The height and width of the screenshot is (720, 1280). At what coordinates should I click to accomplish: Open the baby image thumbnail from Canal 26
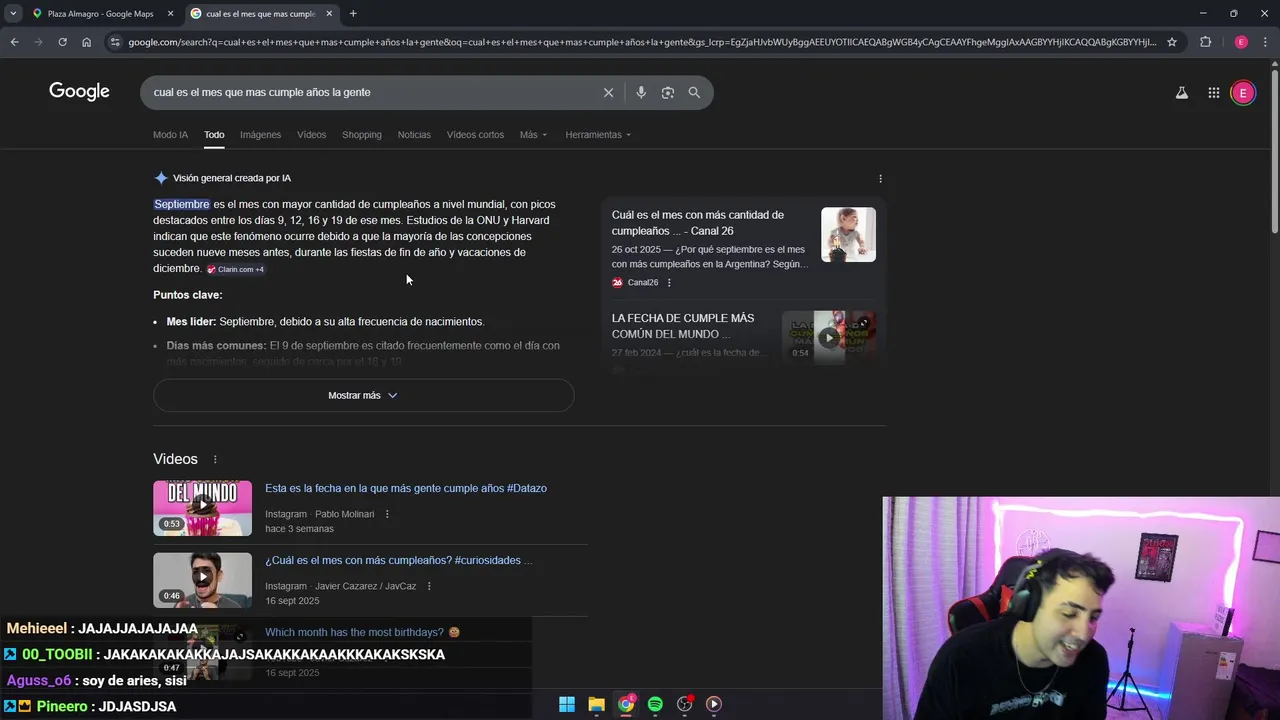pyautogui.click(x=848, y=235)
